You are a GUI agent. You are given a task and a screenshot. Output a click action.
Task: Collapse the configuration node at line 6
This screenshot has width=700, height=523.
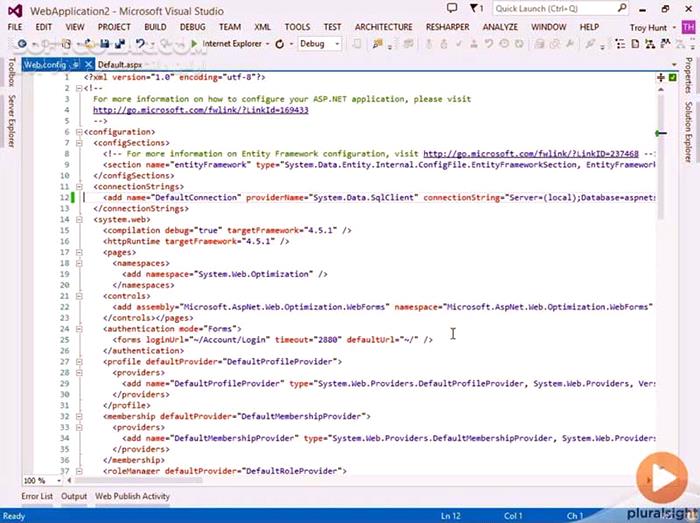(x=79, y=132)
